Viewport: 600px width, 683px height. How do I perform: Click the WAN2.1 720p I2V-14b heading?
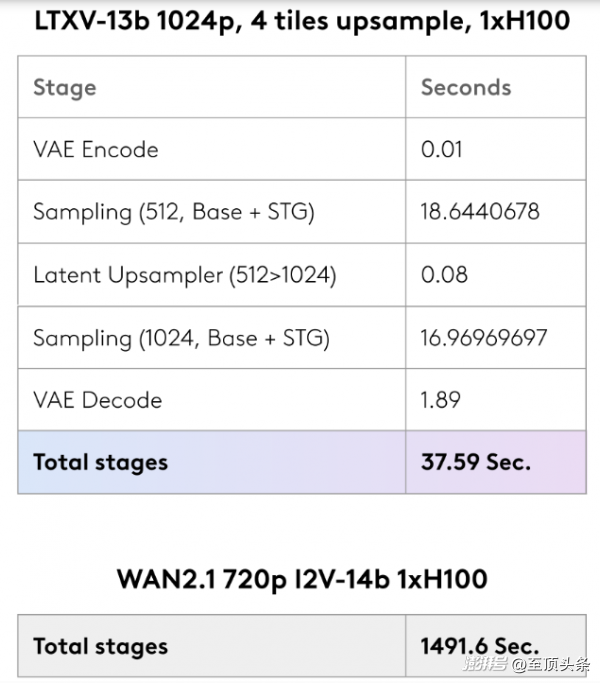tap(302, 580)
